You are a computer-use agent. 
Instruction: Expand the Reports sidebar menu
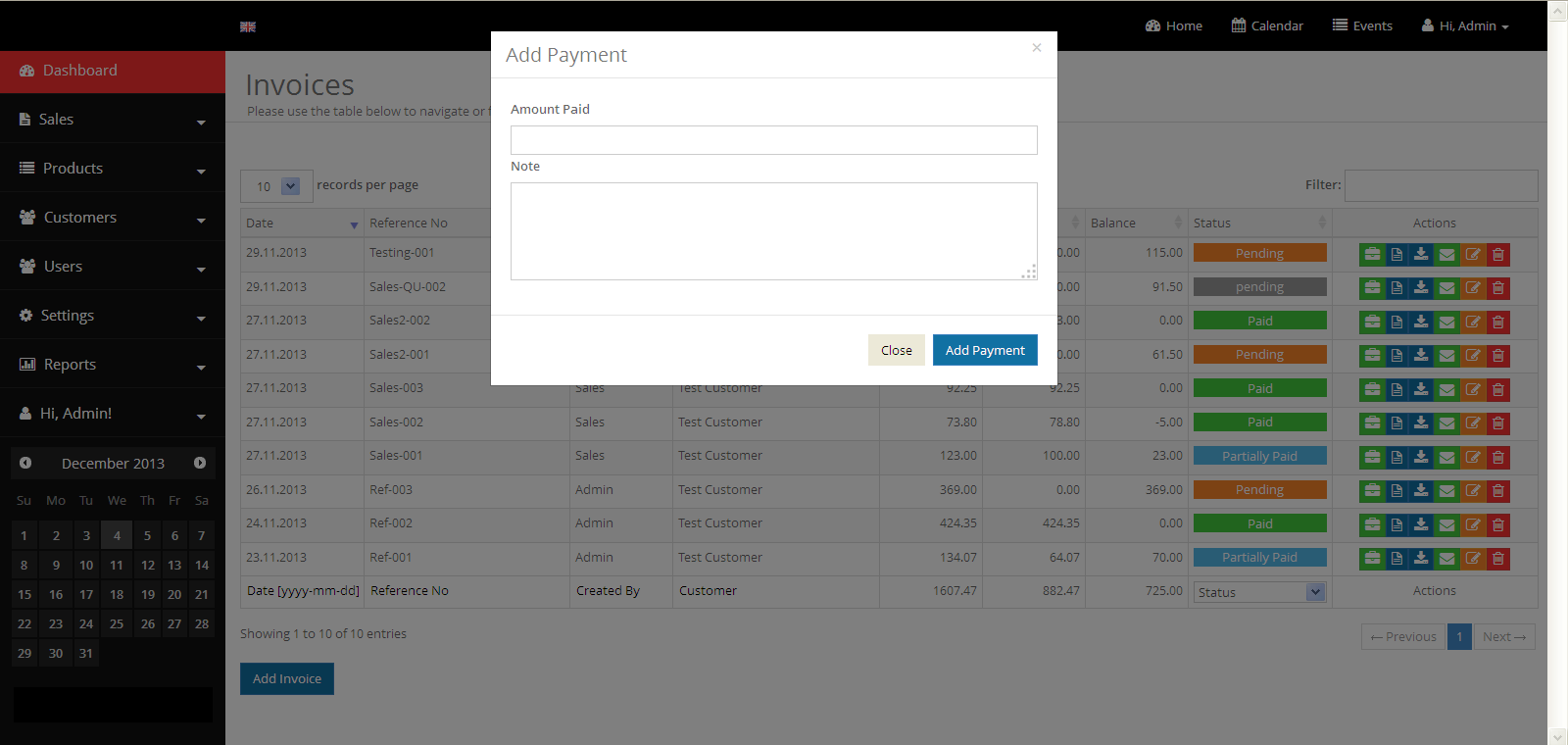113,364
